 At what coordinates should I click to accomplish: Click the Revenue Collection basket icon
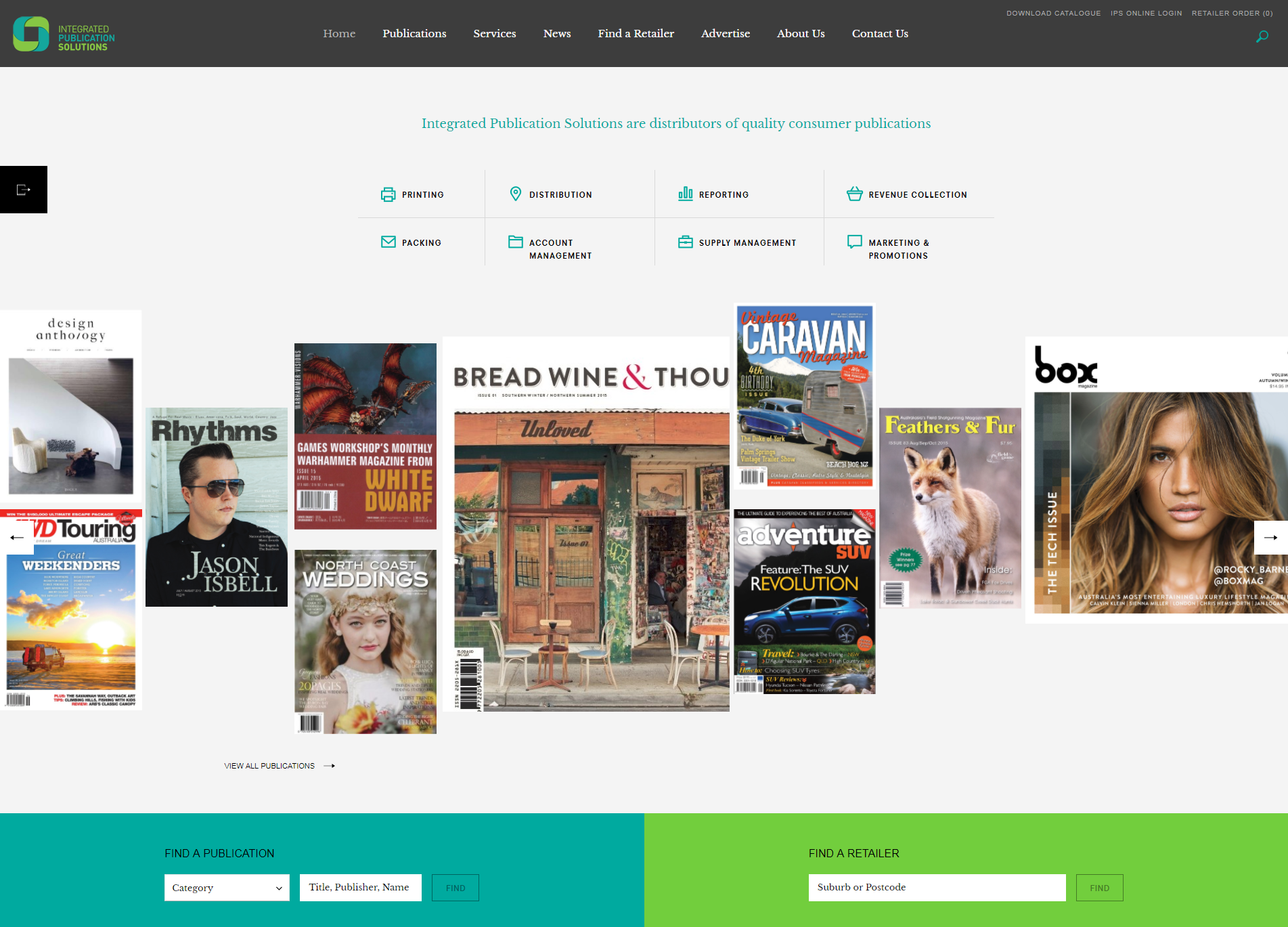(855, 194)
